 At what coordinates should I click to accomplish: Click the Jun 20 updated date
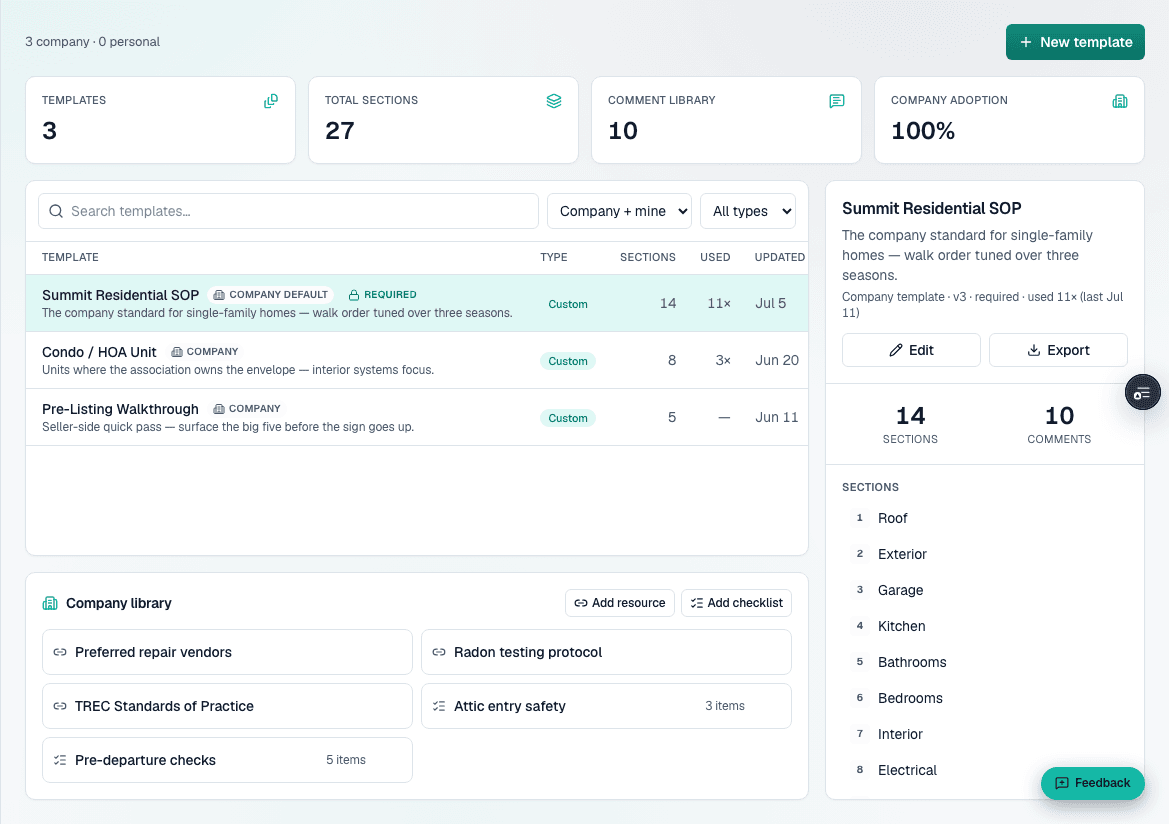pos(777,360)
